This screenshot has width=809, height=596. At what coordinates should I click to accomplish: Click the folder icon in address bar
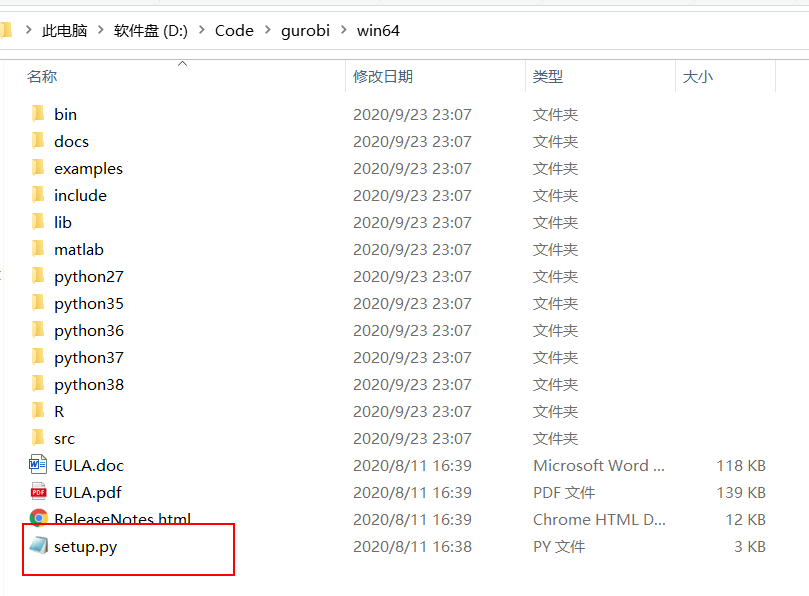[x=6, y=30]
